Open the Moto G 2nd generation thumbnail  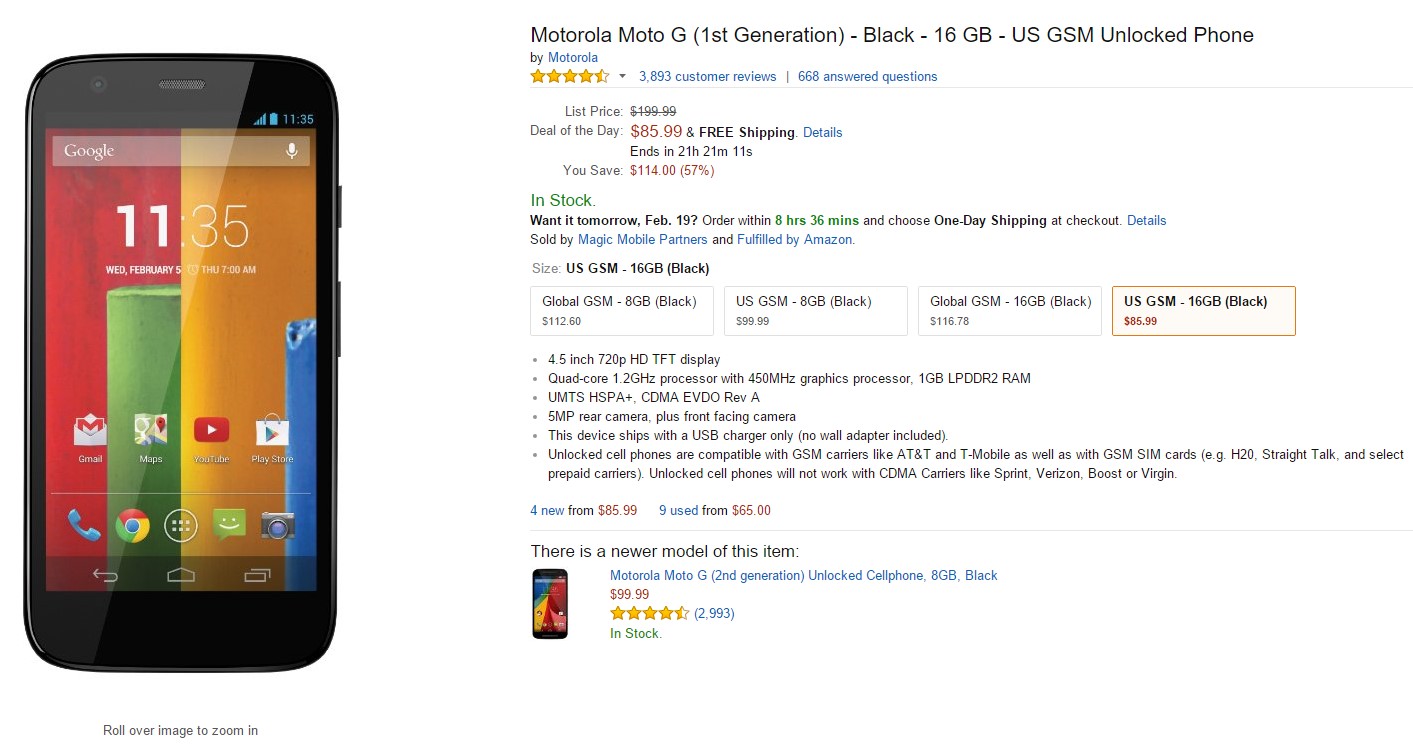[550, 603]
